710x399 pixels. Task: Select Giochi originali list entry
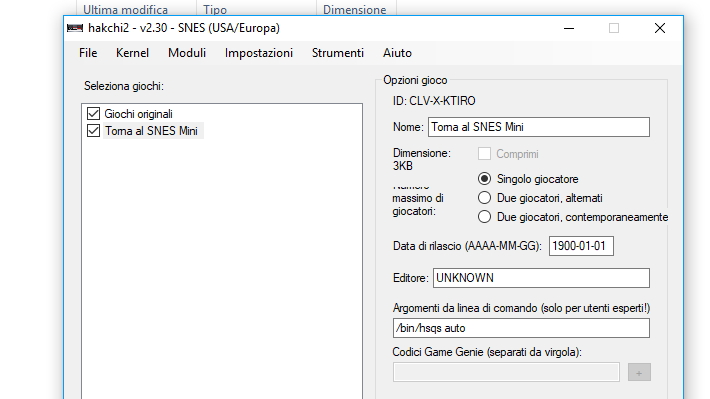(x=139, y=114)
